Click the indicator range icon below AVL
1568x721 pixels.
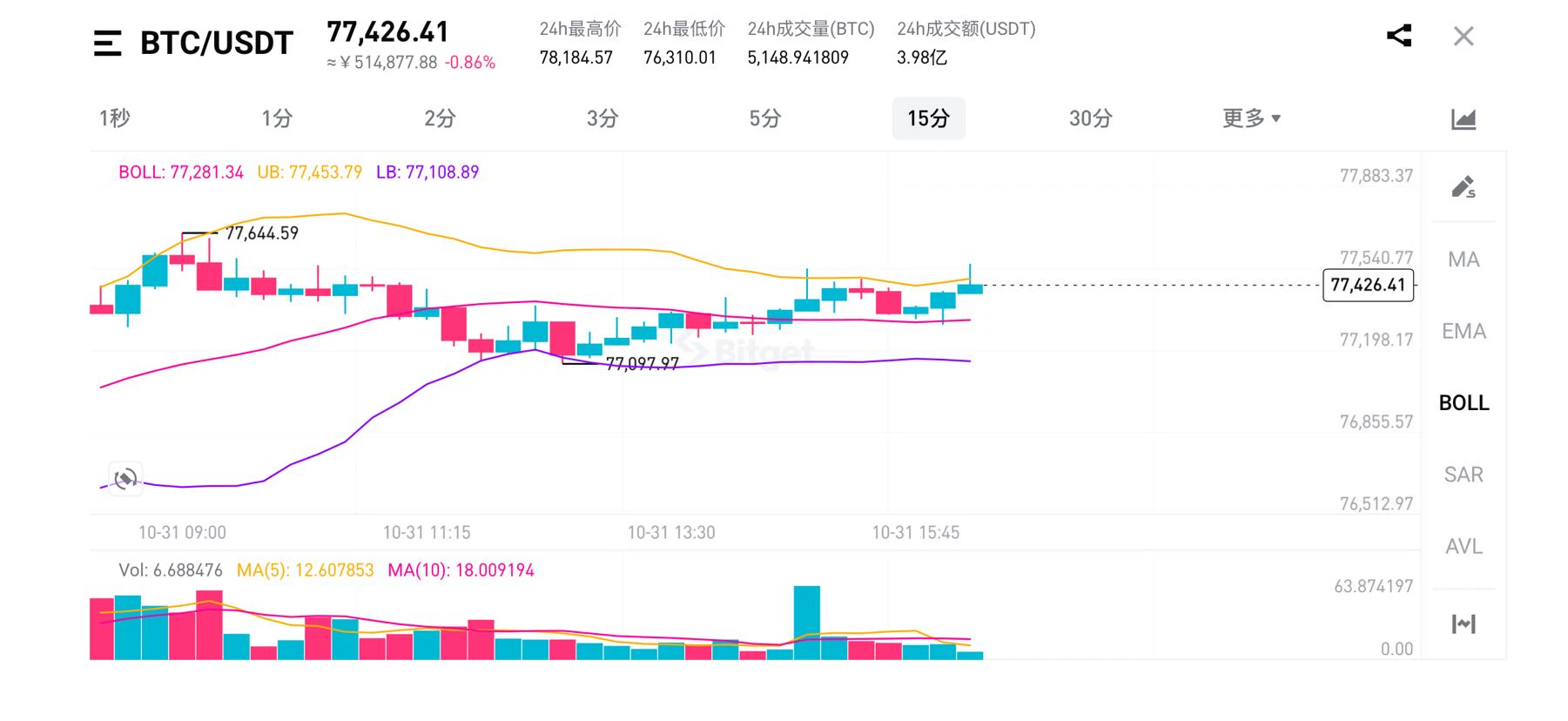[x=1464, y=623]
